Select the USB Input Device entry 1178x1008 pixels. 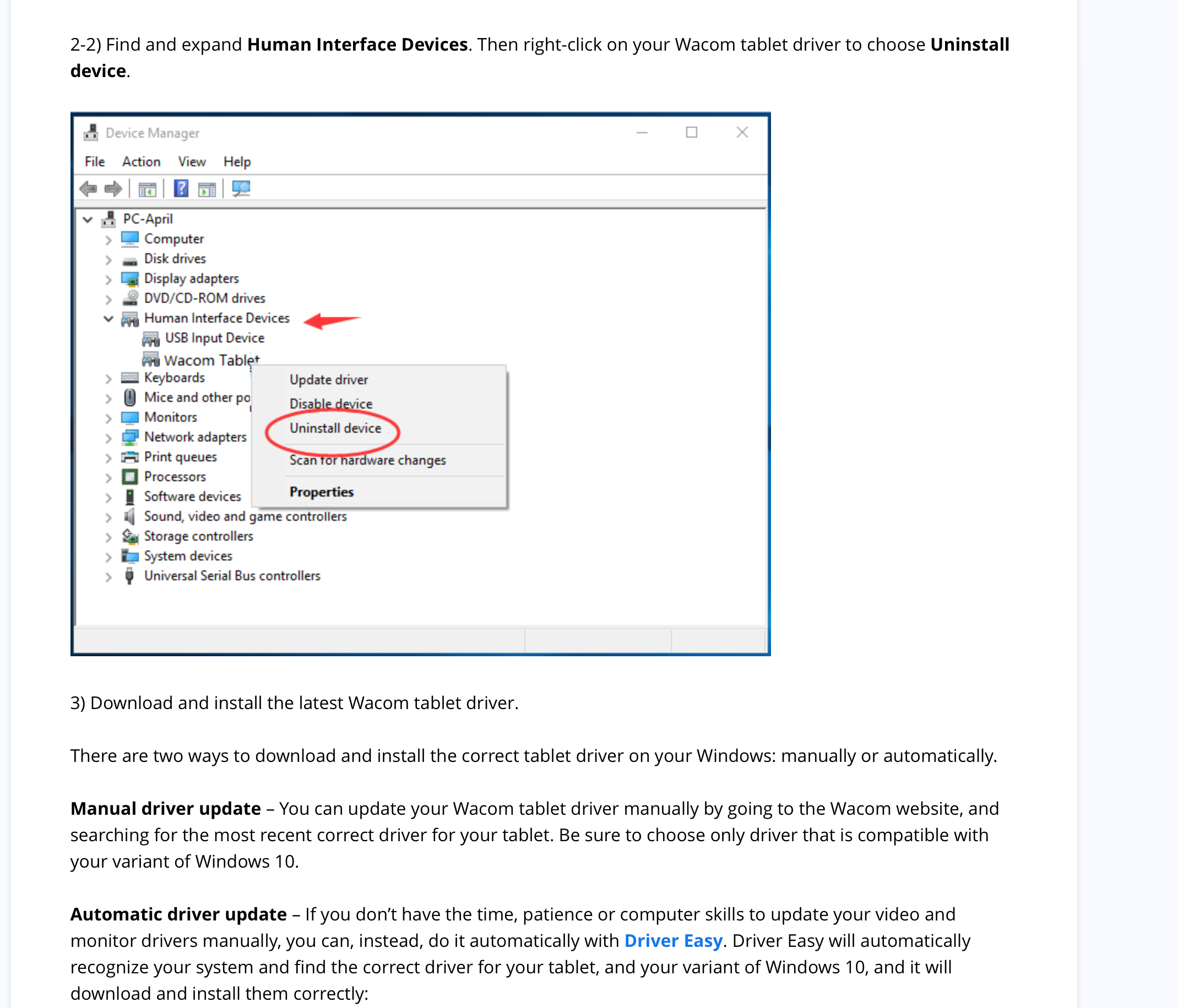214,337
